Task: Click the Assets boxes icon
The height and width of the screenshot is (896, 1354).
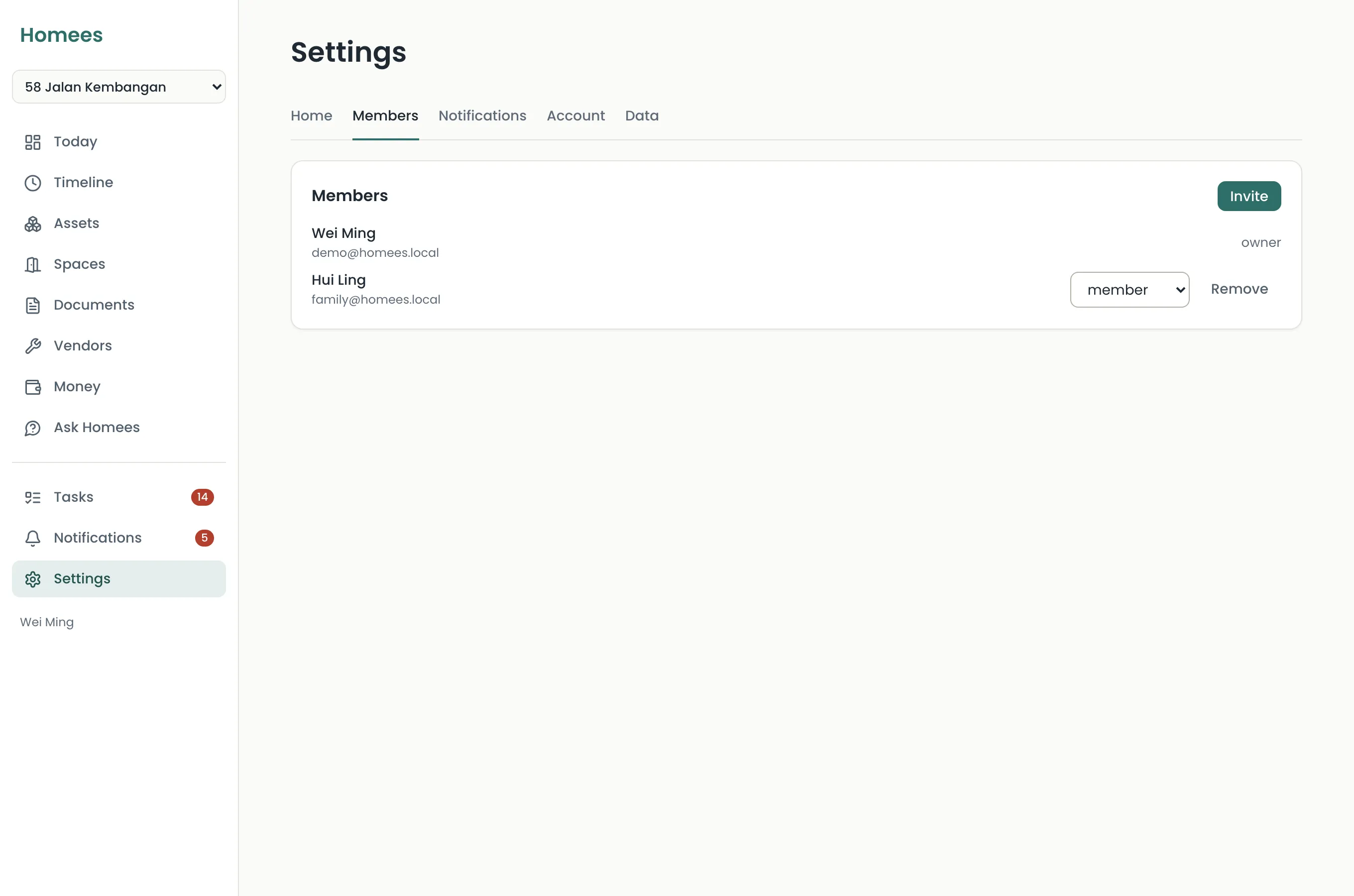Action: [x=32, y=224]
